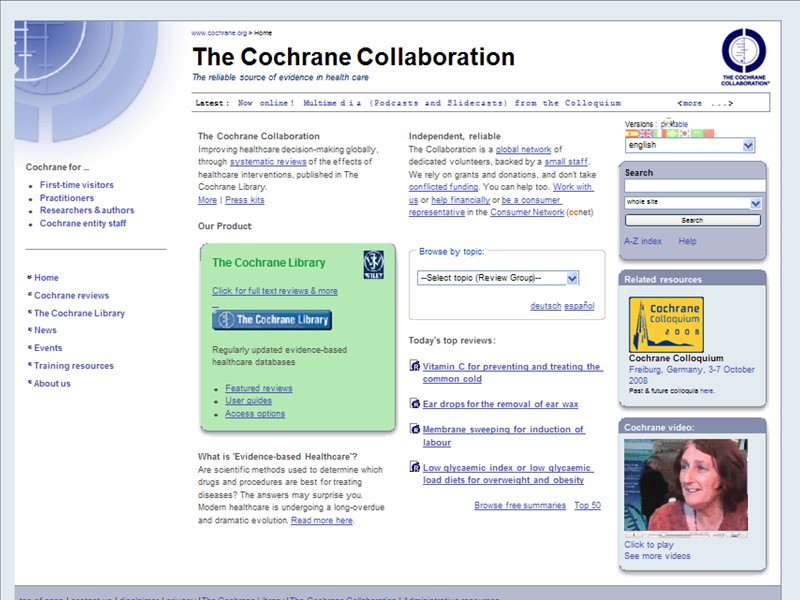Viewport: 800px width, 600px height.
Task: Click the More link under The Cochrane Collaboration
Action: pos(207,200)
